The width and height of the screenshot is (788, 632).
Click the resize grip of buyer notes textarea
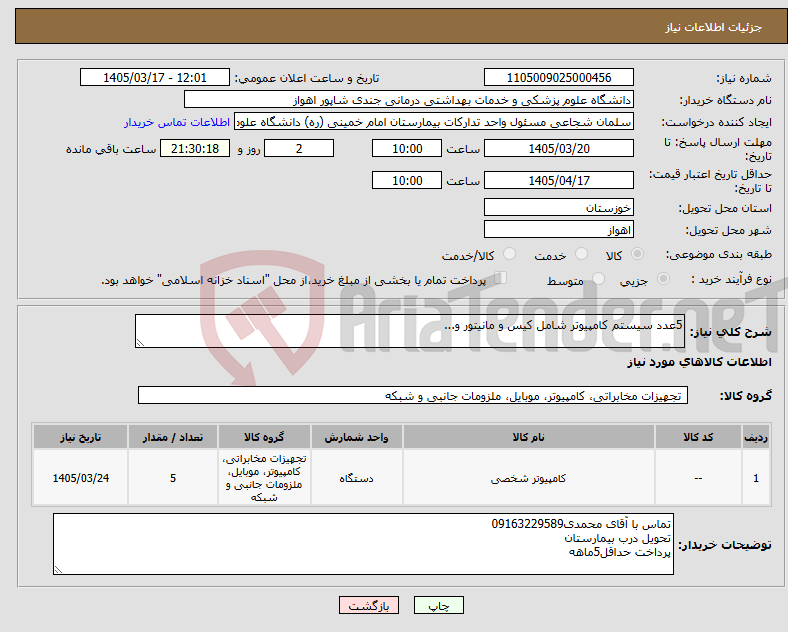point(58,570)
